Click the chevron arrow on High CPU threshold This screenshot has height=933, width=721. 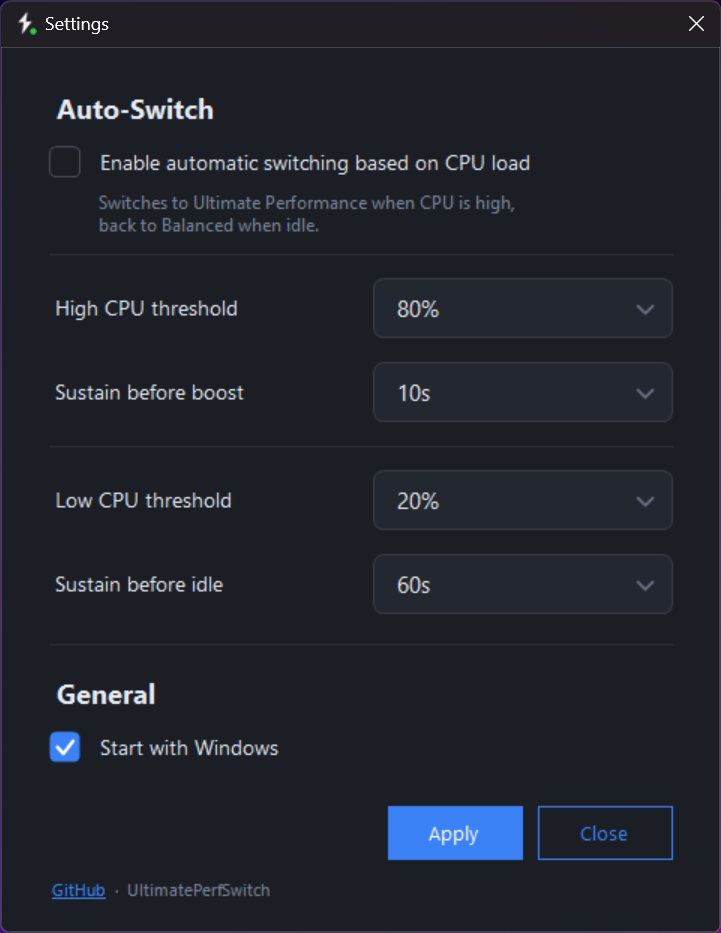click(x=645, y=309)
